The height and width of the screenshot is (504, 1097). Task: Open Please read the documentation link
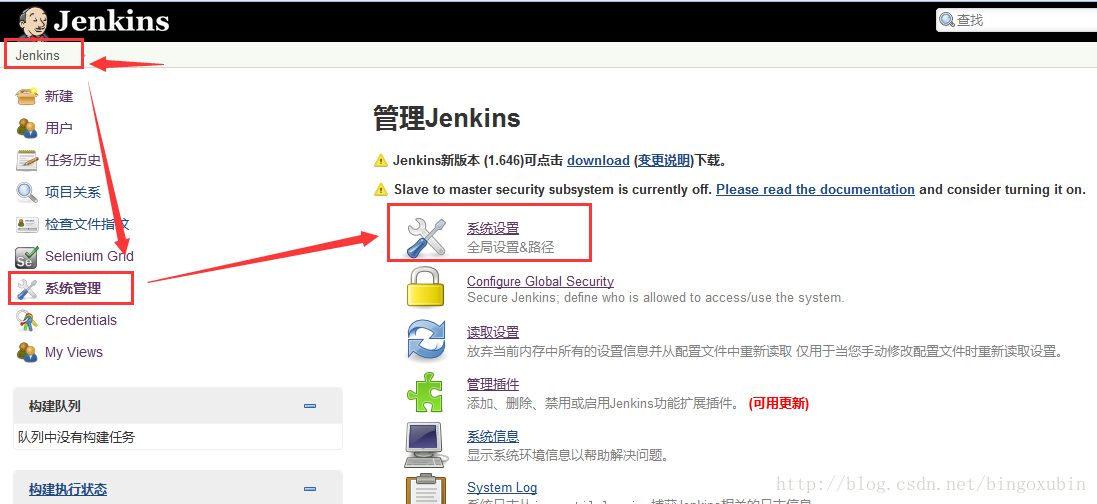[x=815, y=189]
